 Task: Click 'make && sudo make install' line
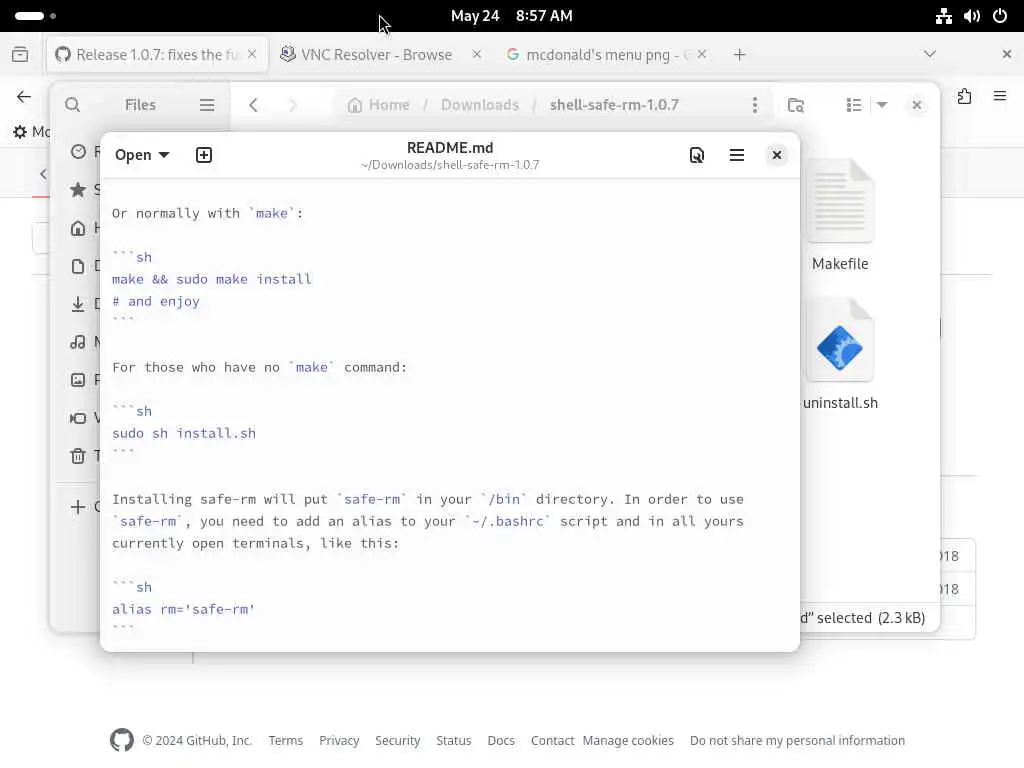point(212,280)
